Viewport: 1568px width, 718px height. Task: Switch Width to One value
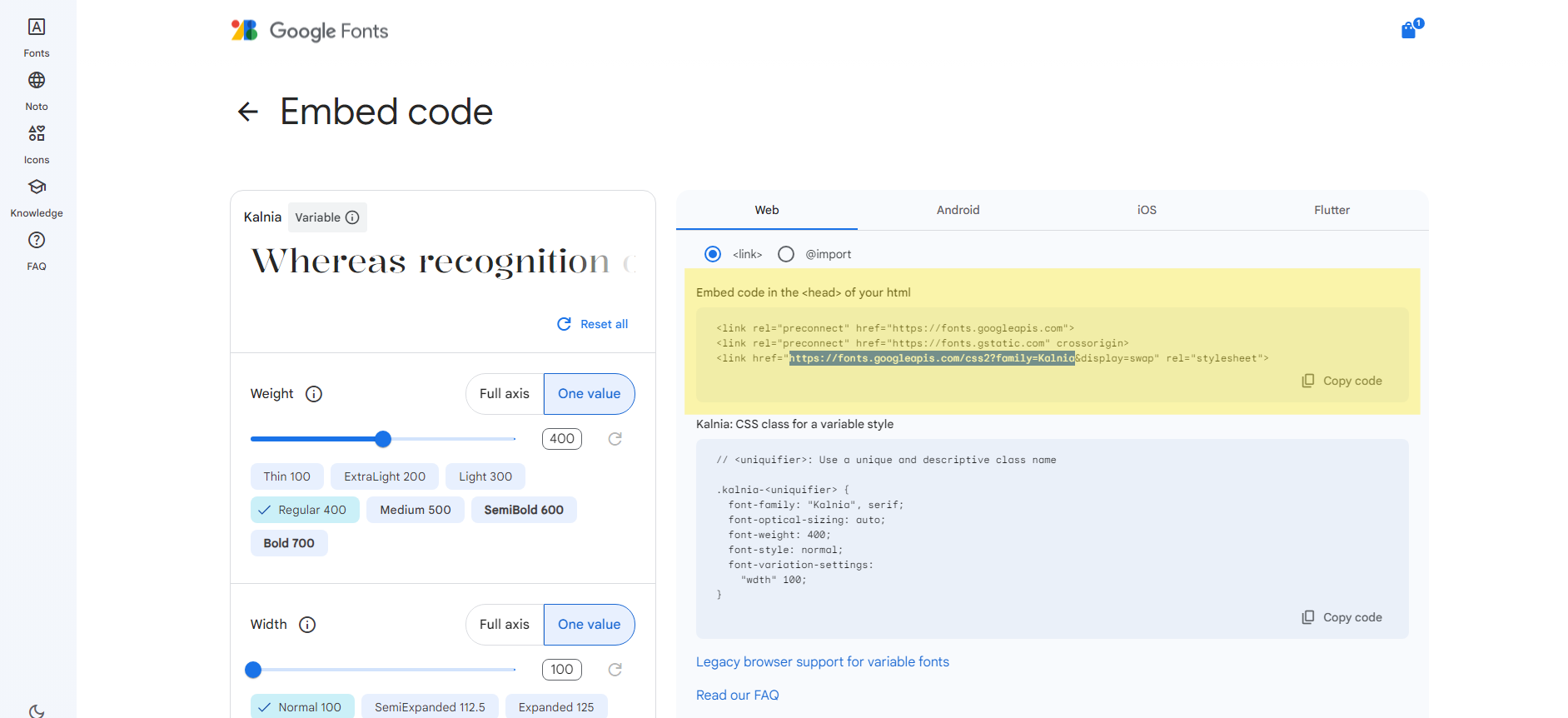click(589, 625)
